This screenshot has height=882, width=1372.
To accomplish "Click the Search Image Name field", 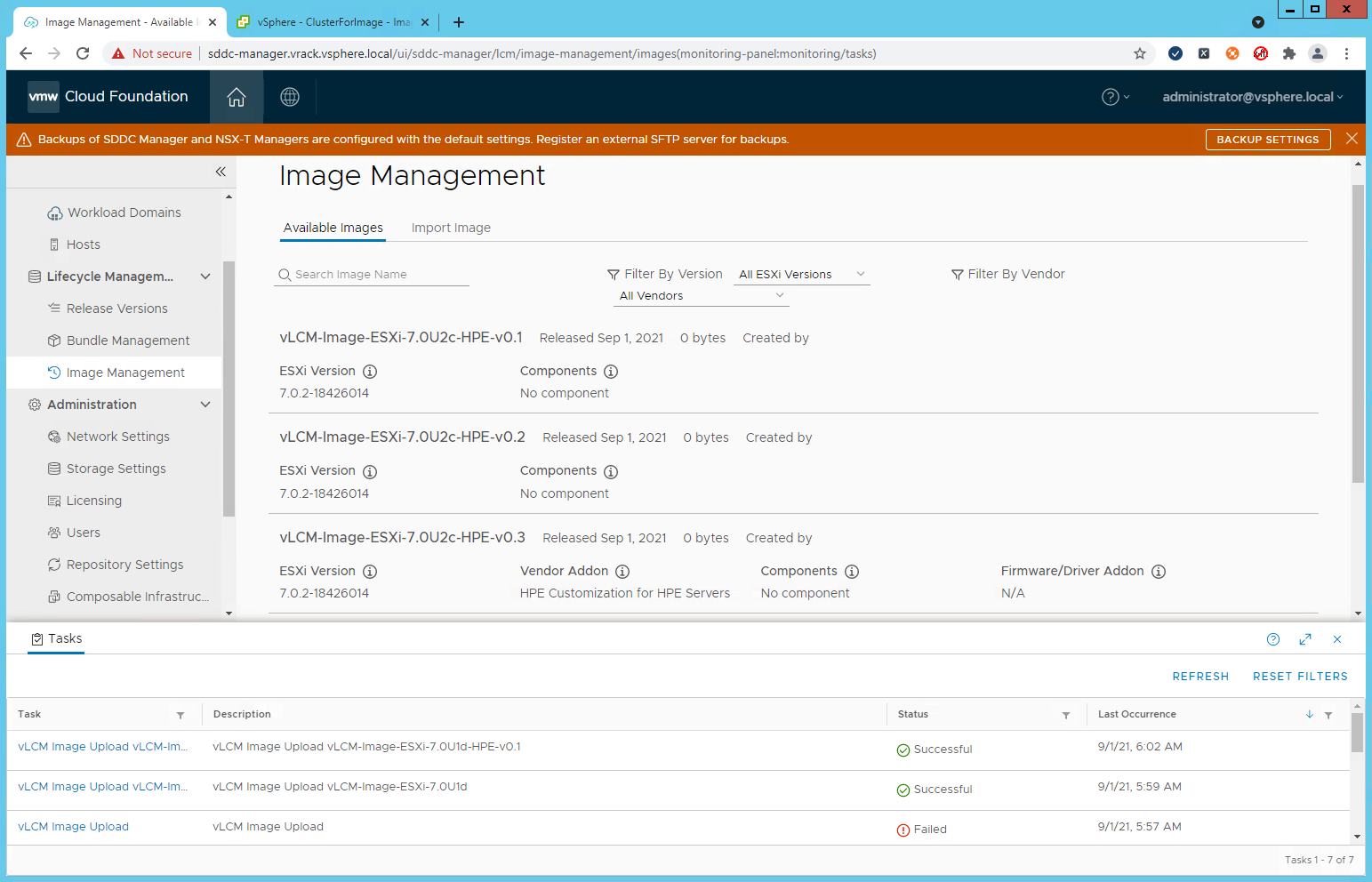I will (x=372, y=275).
